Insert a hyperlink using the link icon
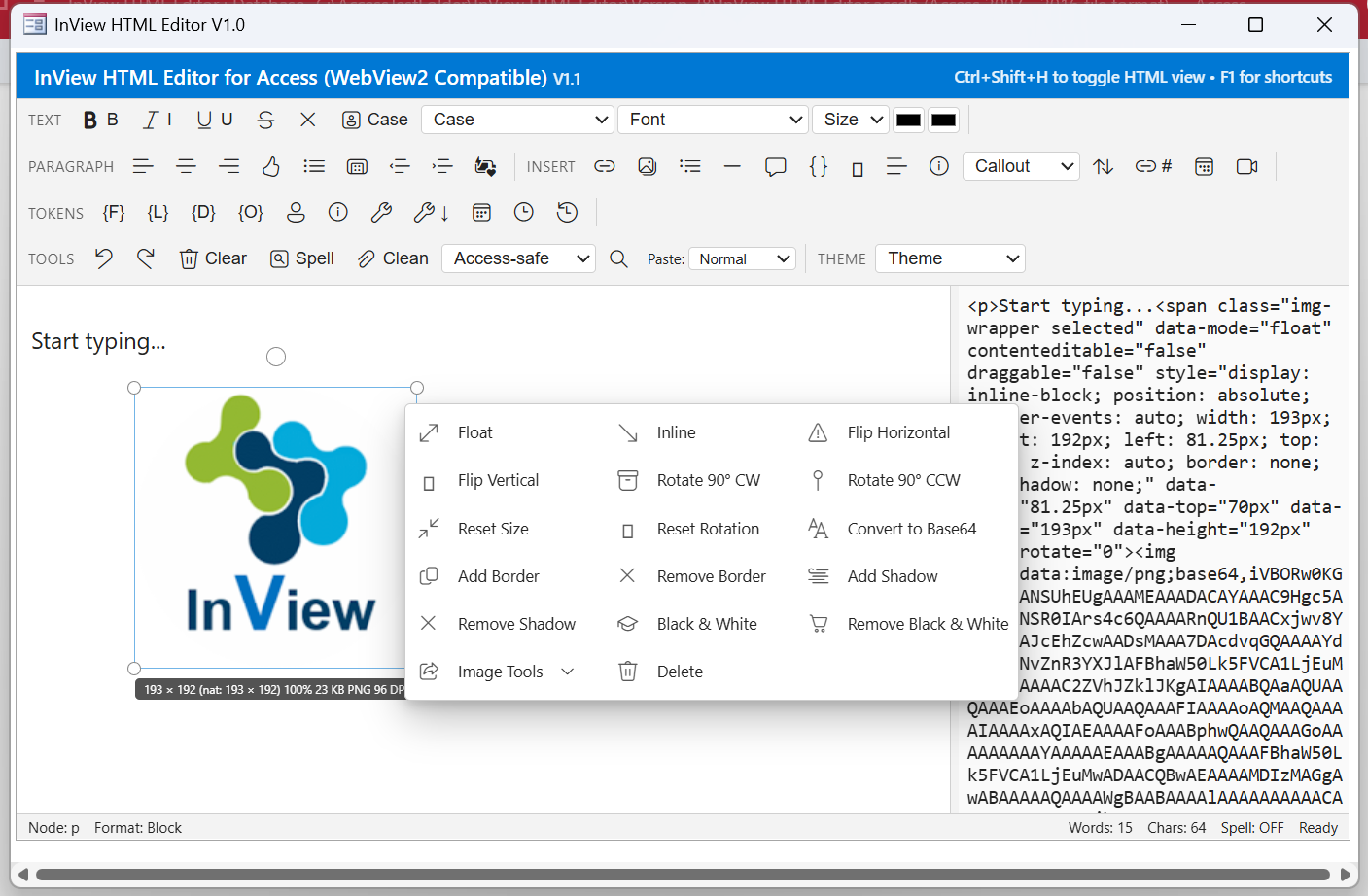Screen dimensions: 1368x896 pyautogui.click(x=605, y=166)
